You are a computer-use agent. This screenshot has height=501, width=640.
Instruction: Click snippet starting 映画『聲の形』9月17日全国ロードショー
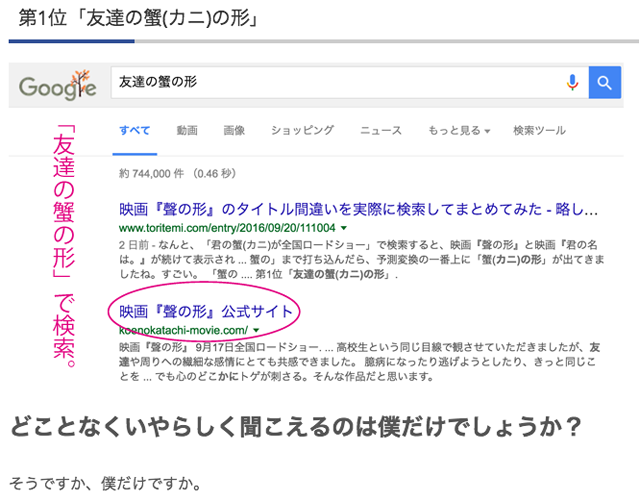[360, 362]
